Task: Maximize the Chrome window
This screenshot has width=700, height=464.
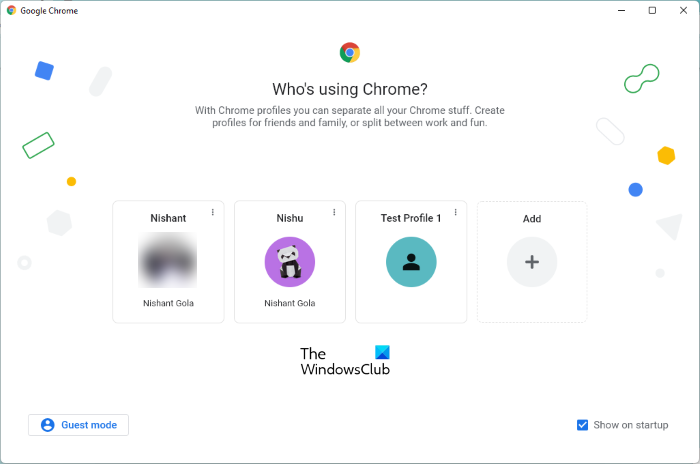Action: pos(652,10)
